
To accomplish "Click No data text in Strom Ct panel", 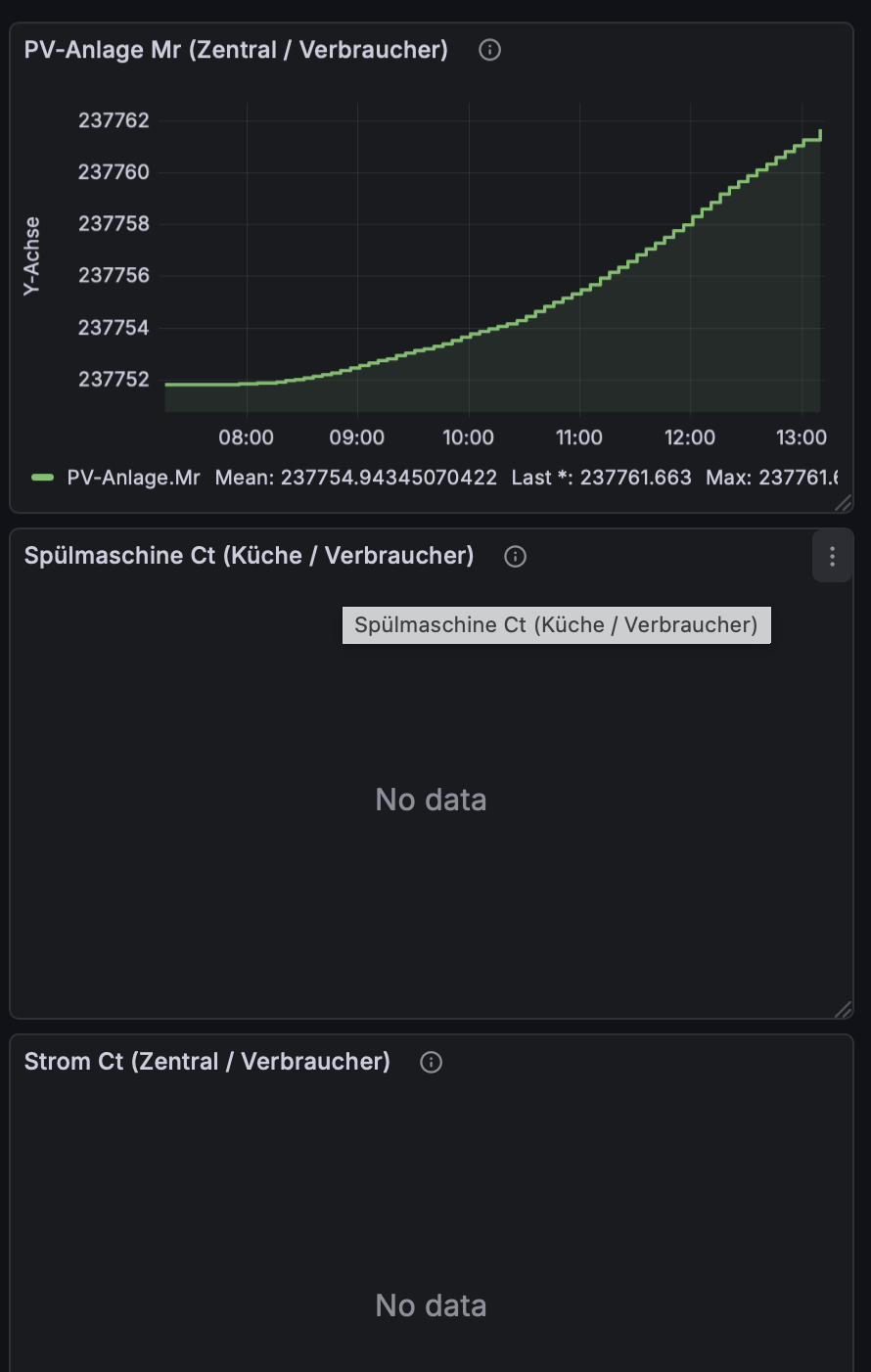I will [x=431, y=1305].
